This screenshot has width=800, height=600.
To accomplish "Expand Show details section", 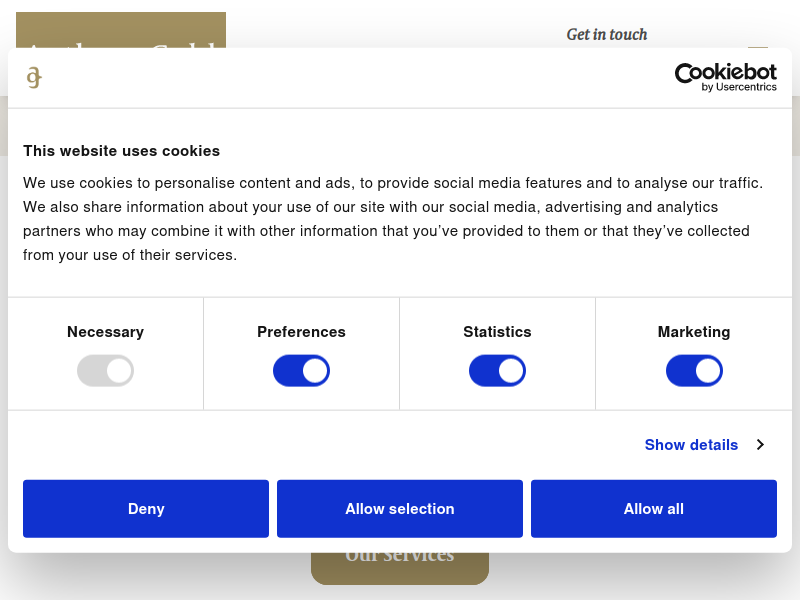I will point(691,444).
